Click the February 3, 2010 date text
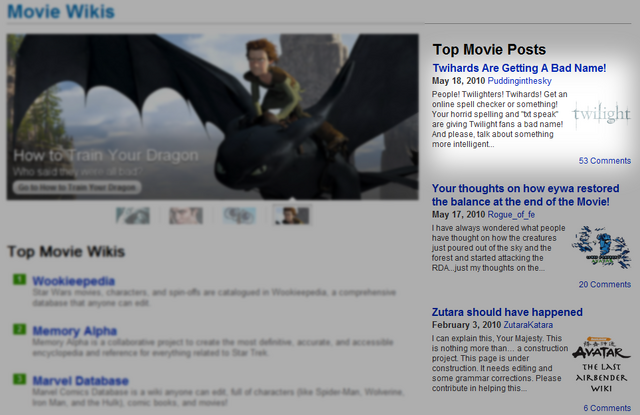The height and width of the screenshot is (415, 640). click(466, 325)
